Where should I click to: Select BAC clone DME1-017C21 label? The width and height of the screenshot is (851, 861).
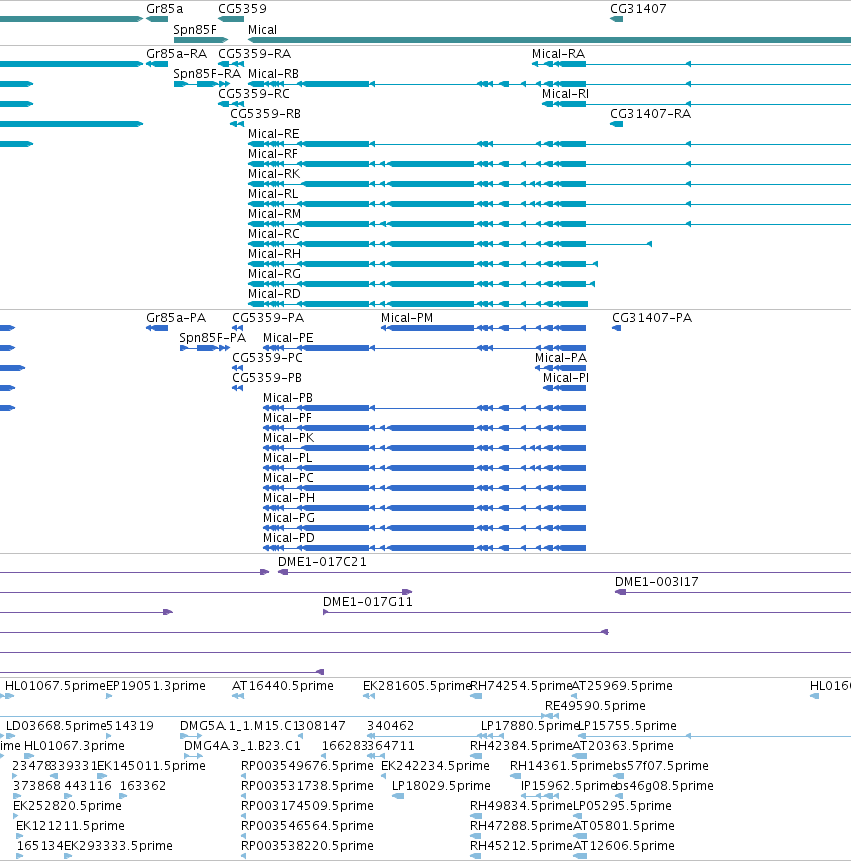pyautogui.click(x=322, y=562)
